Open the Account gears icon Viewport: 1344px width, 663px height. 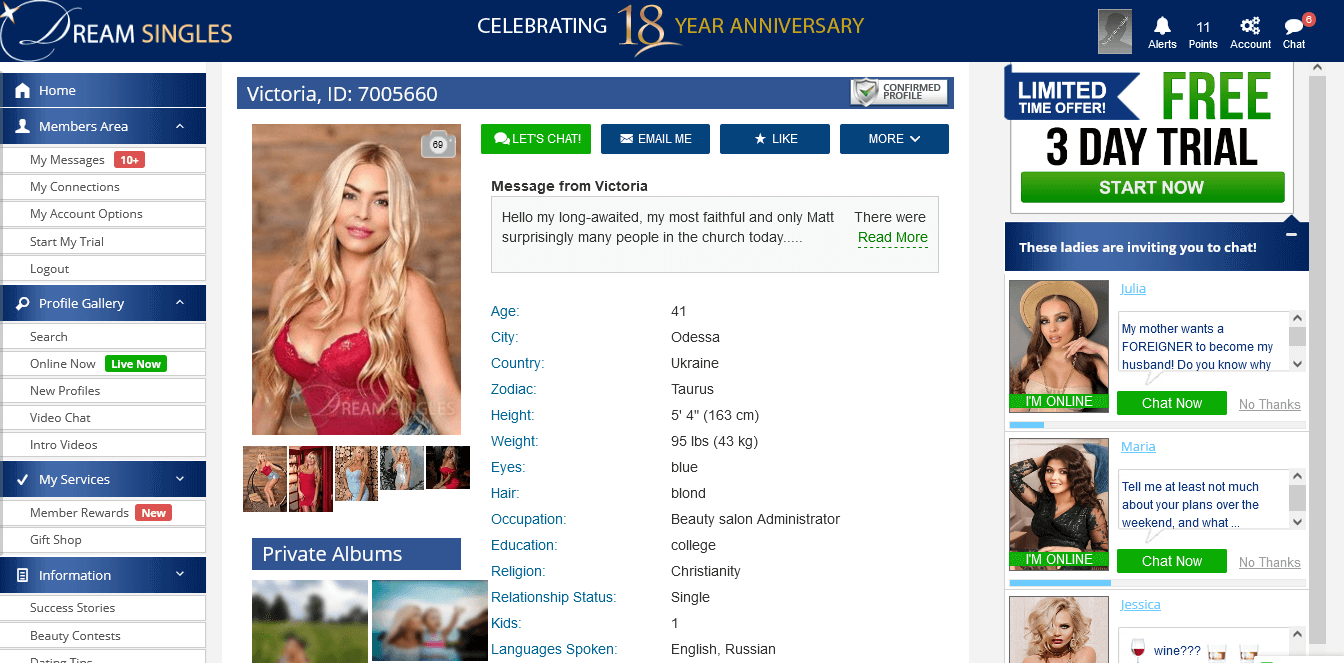pos(1250,26)
